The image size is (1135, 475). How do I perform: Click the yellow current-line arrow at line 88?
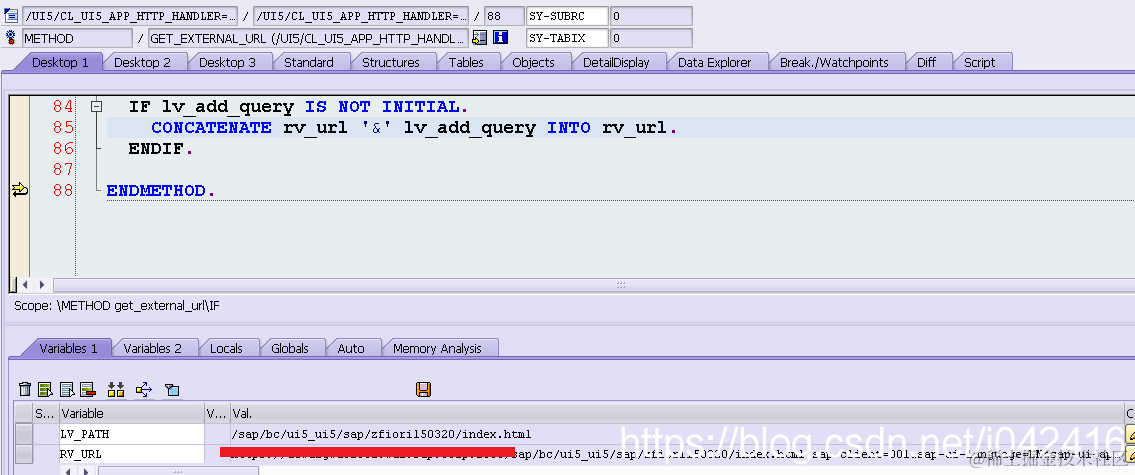[20, 190]
